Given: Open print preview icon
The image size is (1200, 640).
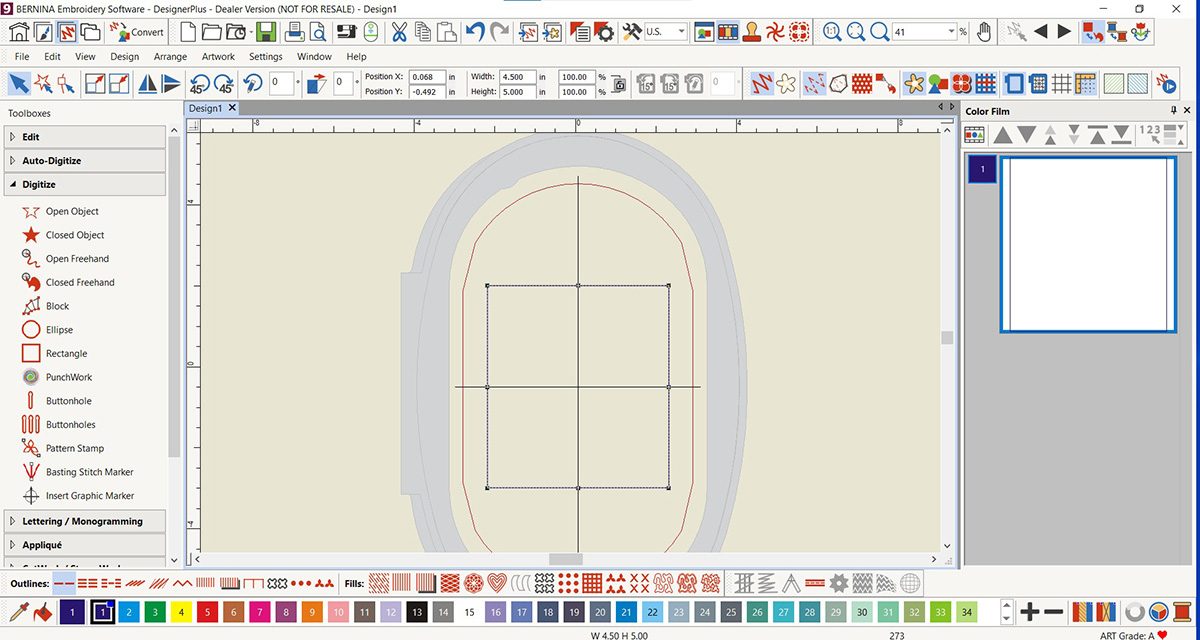Looking at the screenshot, I should pos(320,32).
